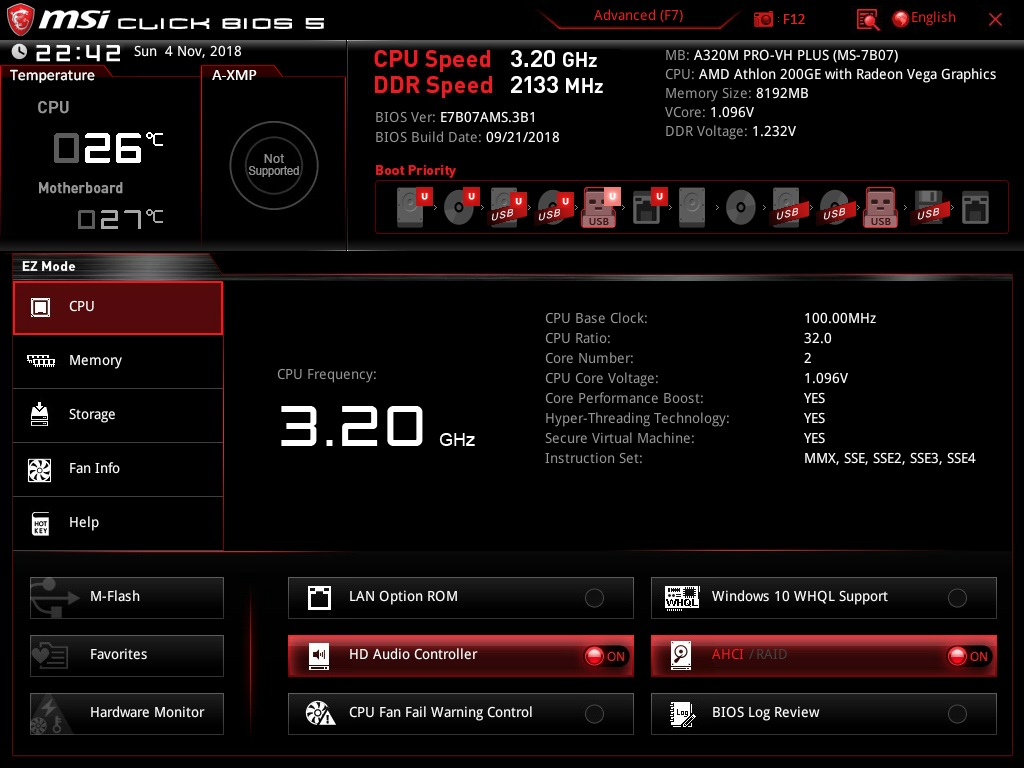The height and width of the screenshot is (768, 1024).
Task: Click the CPU Ratio 32.0 value
Action: click(x=818, y=338)
